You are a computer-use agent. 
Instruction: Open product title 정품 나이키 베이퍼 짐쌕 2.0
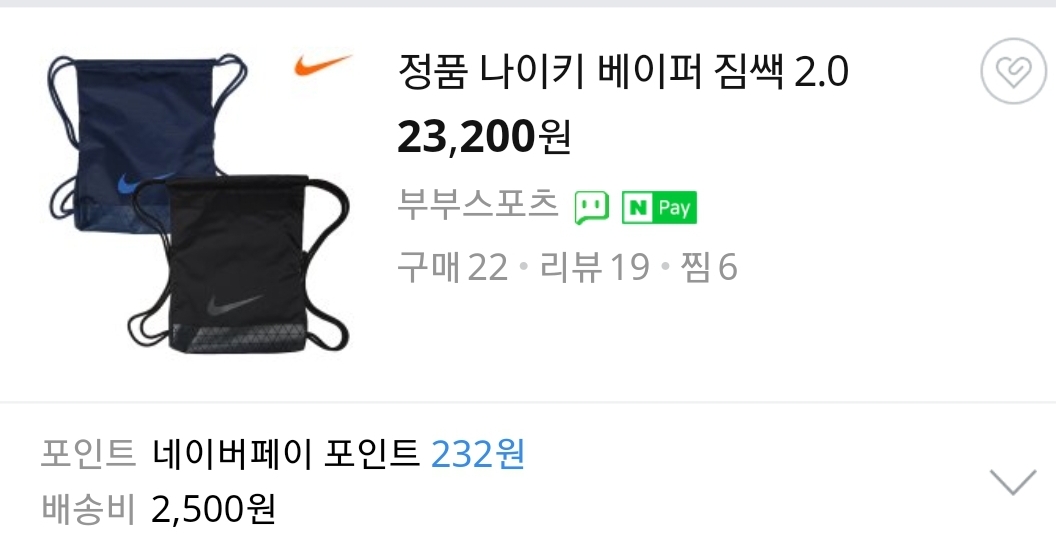pyautogui.click(x=623, y=71)
